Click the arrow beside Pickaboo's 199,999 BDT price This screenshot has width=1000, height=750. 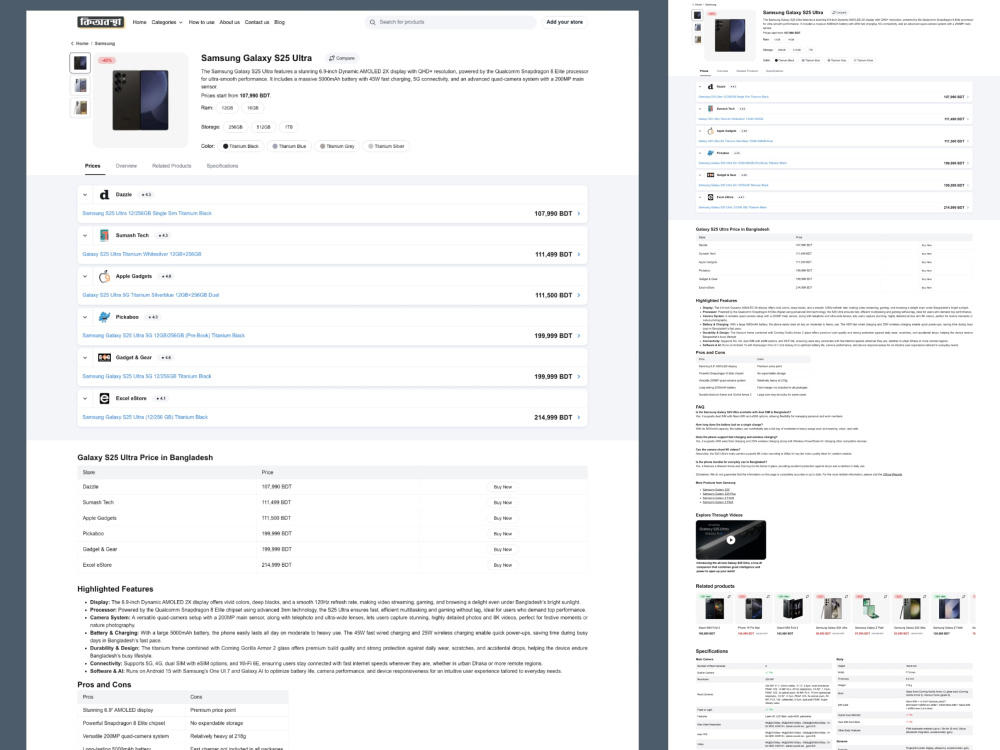click(x=579, y=335)
